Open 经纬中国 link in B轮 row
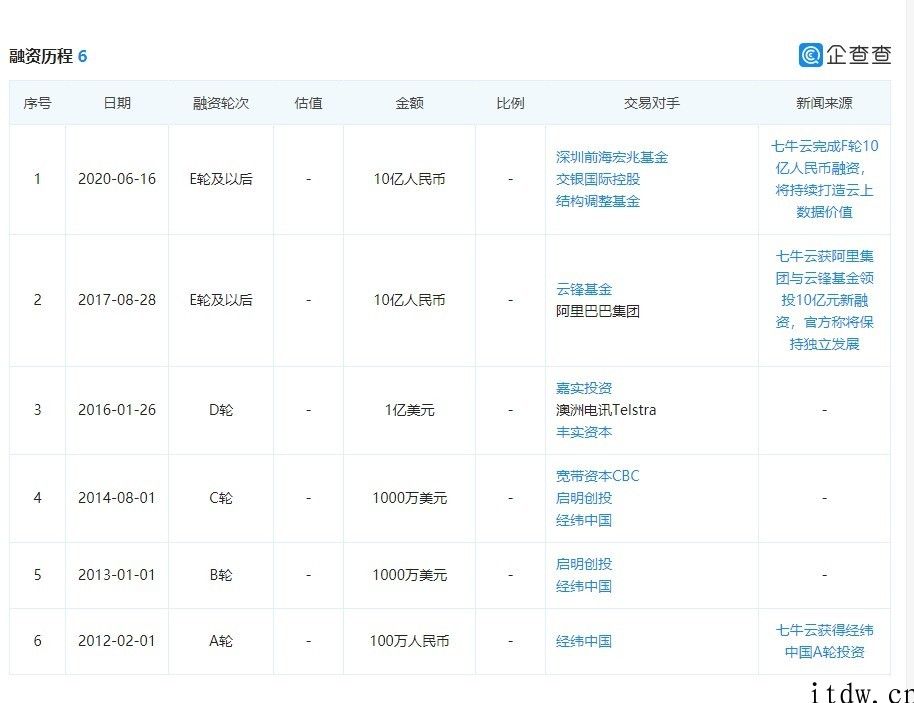 [583, 586]
